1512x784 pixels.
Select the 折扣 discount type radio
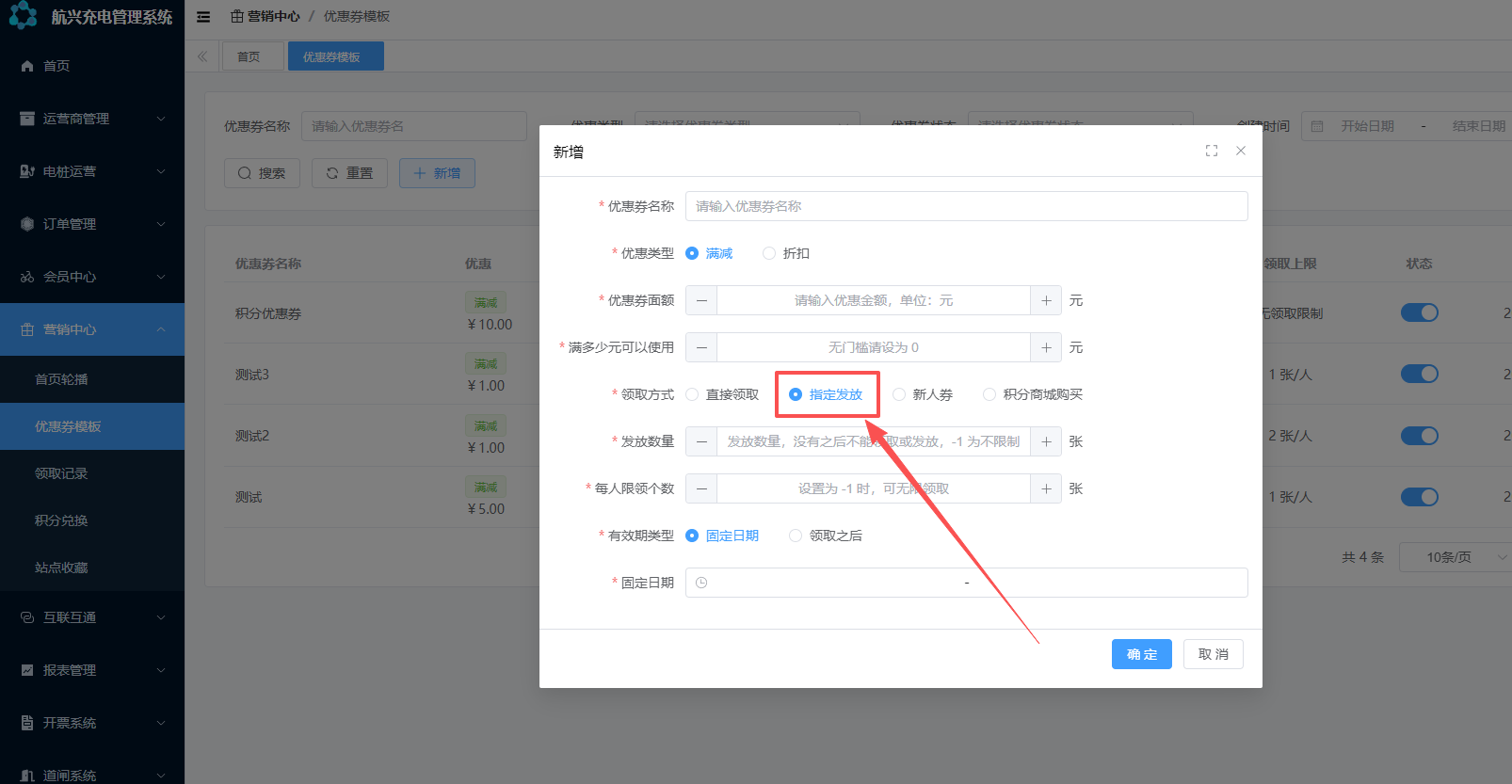[769, 253]
